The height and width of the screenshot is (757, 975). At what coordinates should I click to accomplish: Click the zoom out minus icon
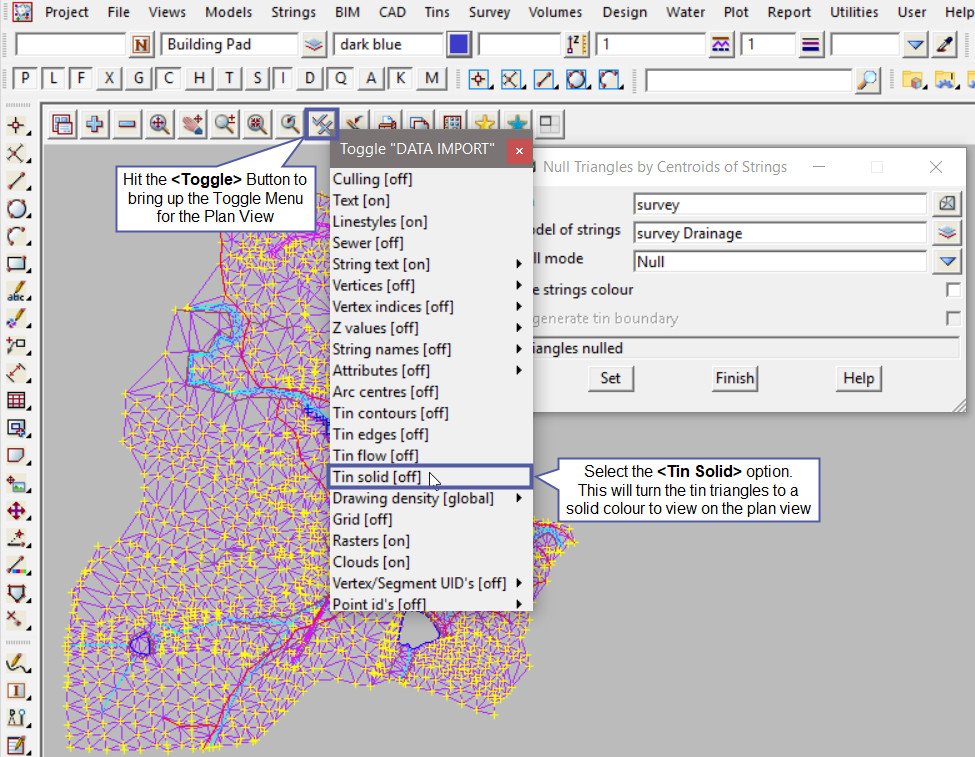127,124
